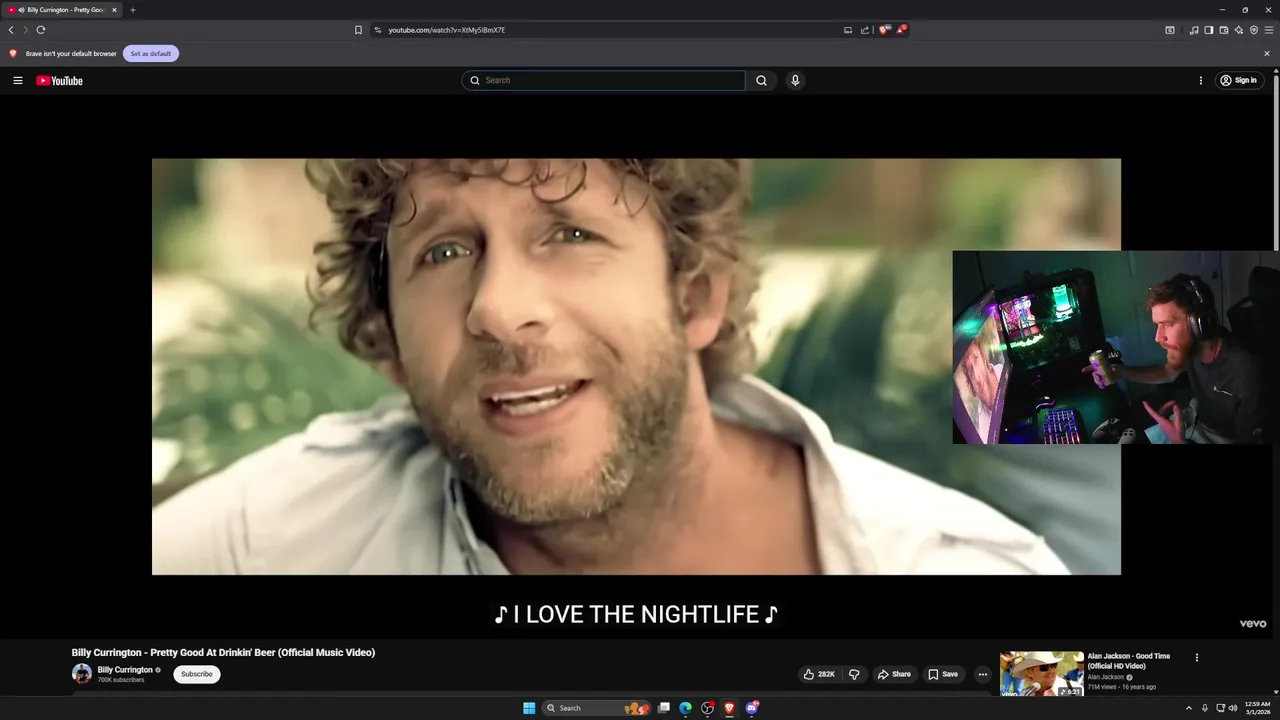
Task: Dislike the video with the thumbs-down button
Action: click(x=854, y=674)
